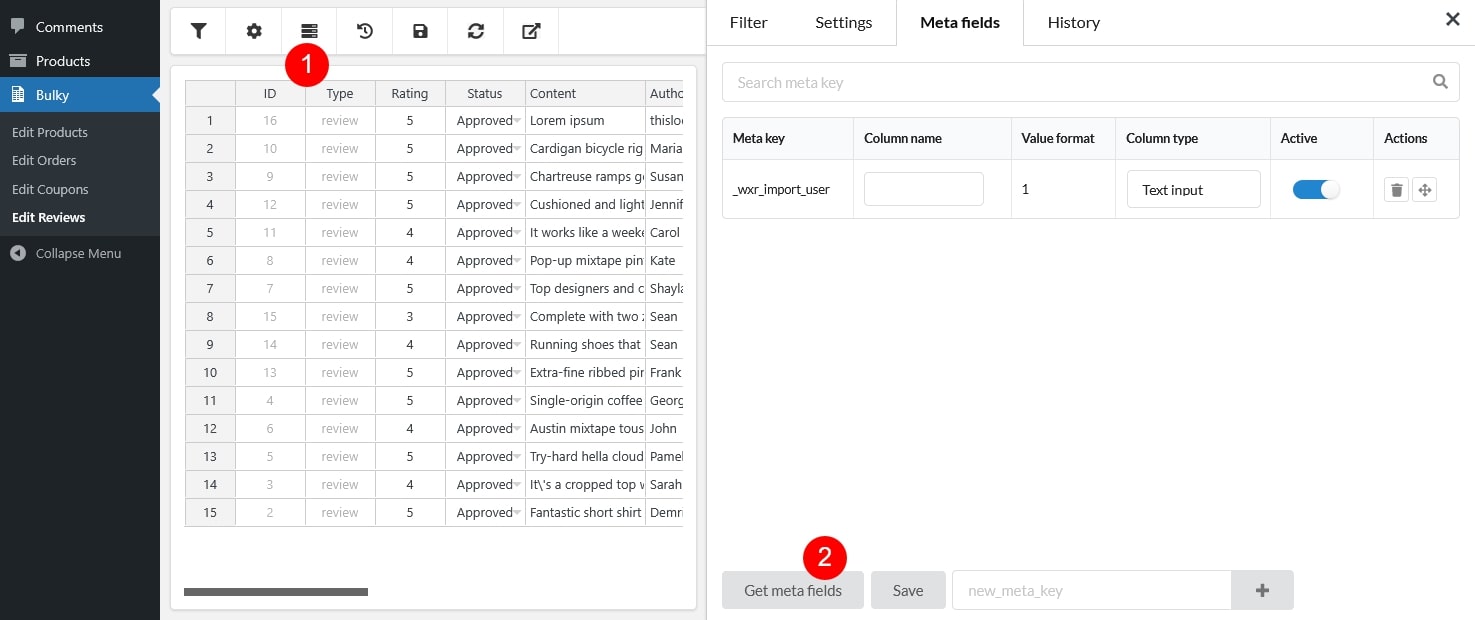
Task: Open history with the clock icon
Action: point(365,31)
